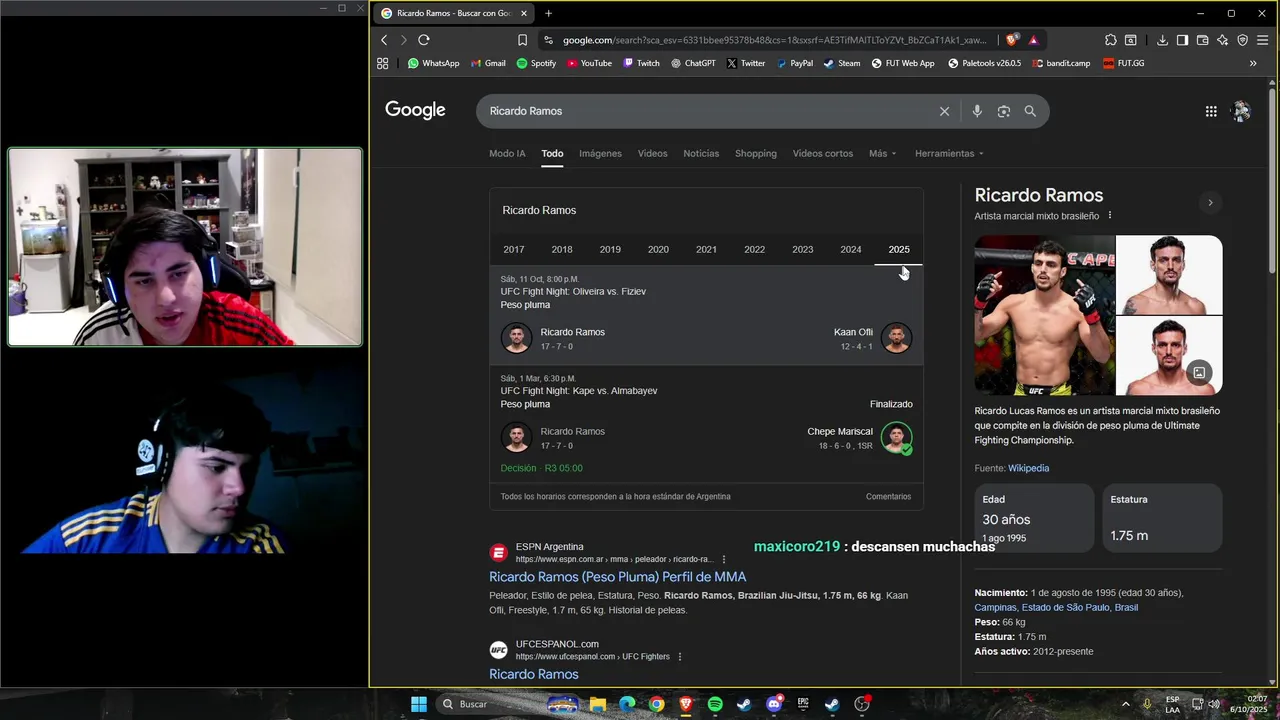Select the 2017 fight year tab
The height and width of the screenshot is (720, 1280).
point(514,249)
